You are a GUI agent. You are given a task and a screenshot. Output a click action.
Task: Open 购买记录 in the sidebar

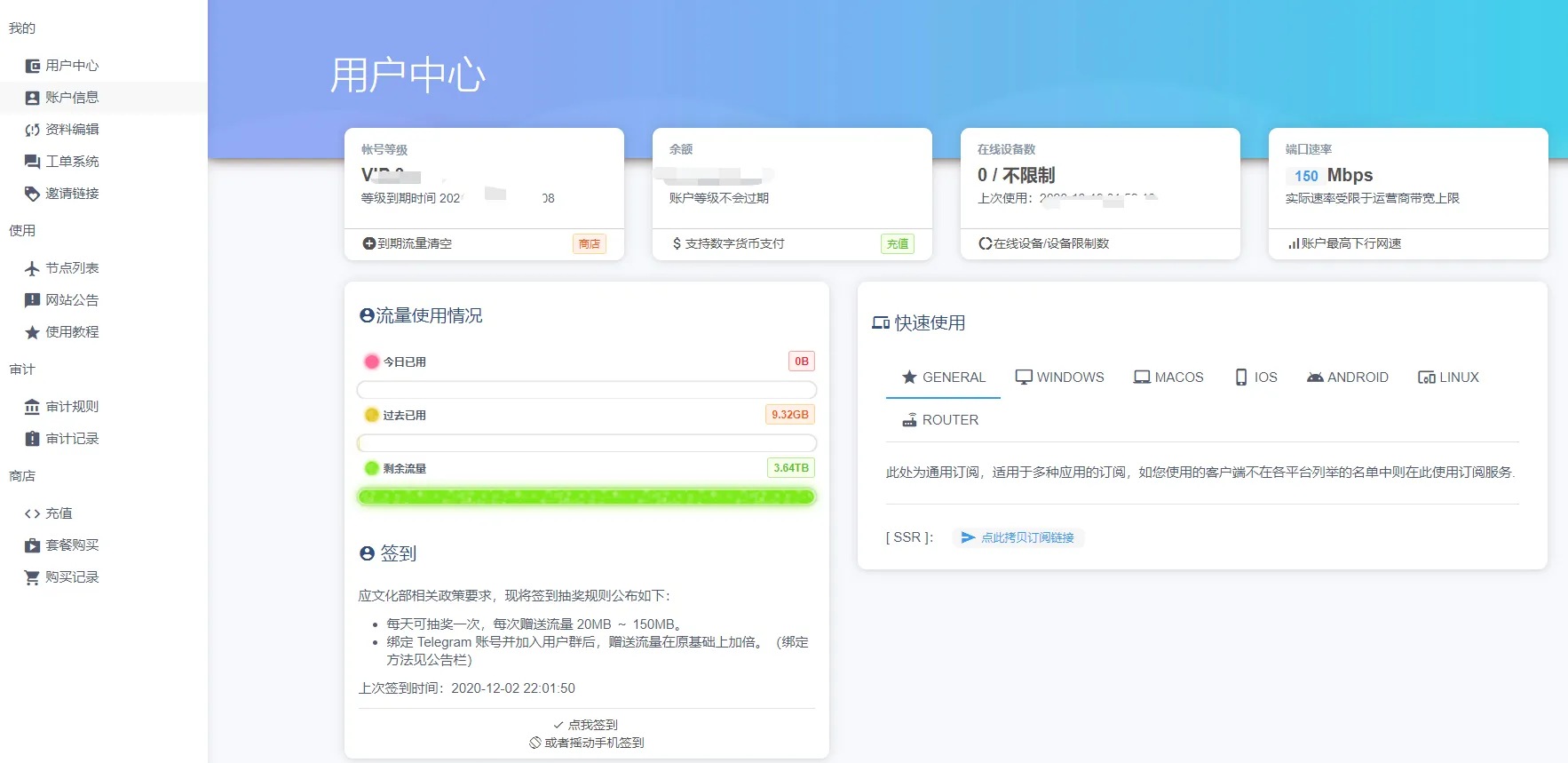(x=104, y=577)
